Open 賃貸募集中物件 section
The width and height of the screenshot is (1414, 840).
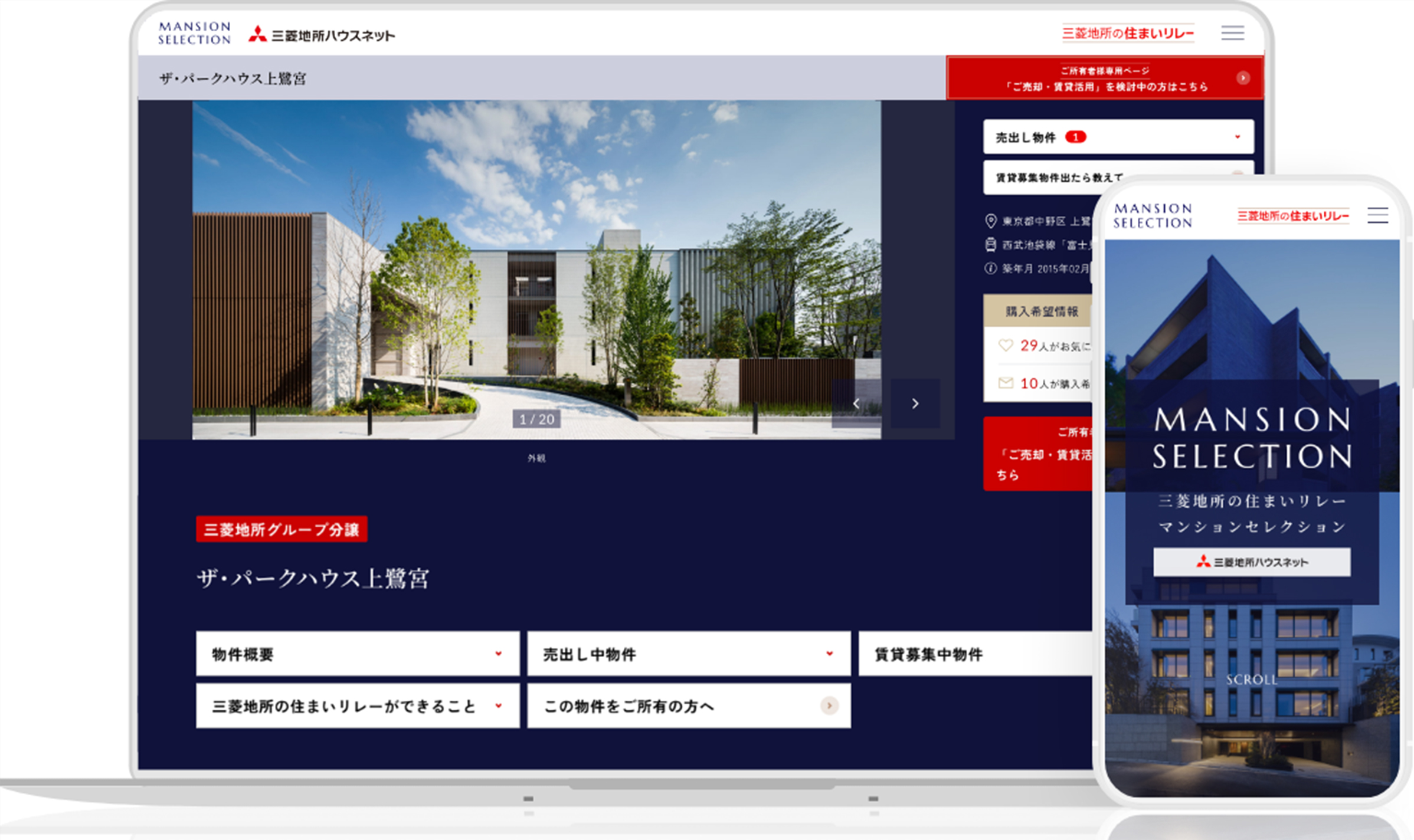(975, 654)
